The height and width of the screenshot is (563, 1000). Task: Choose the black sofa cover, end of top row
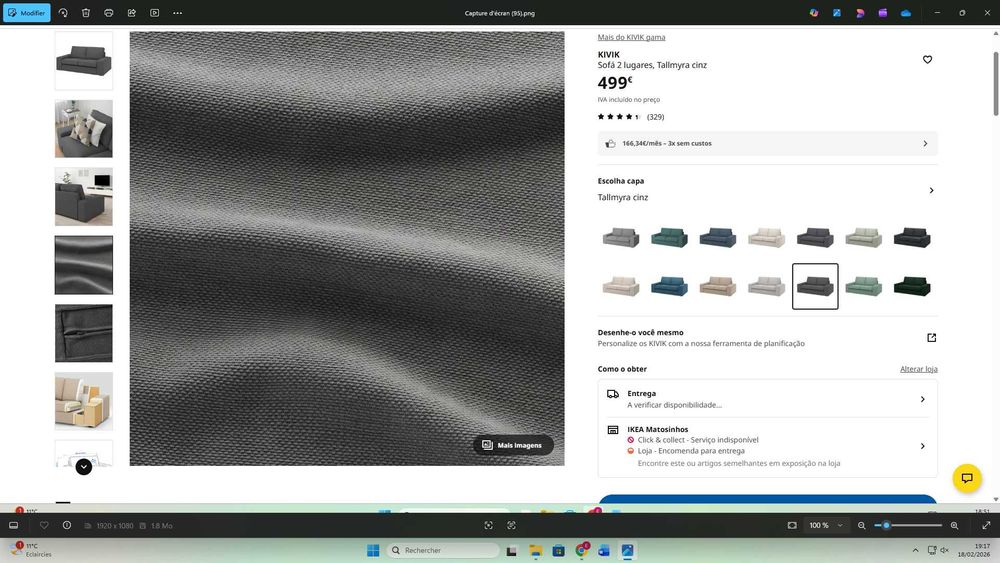pyautogui.click(x=912, y=238)
